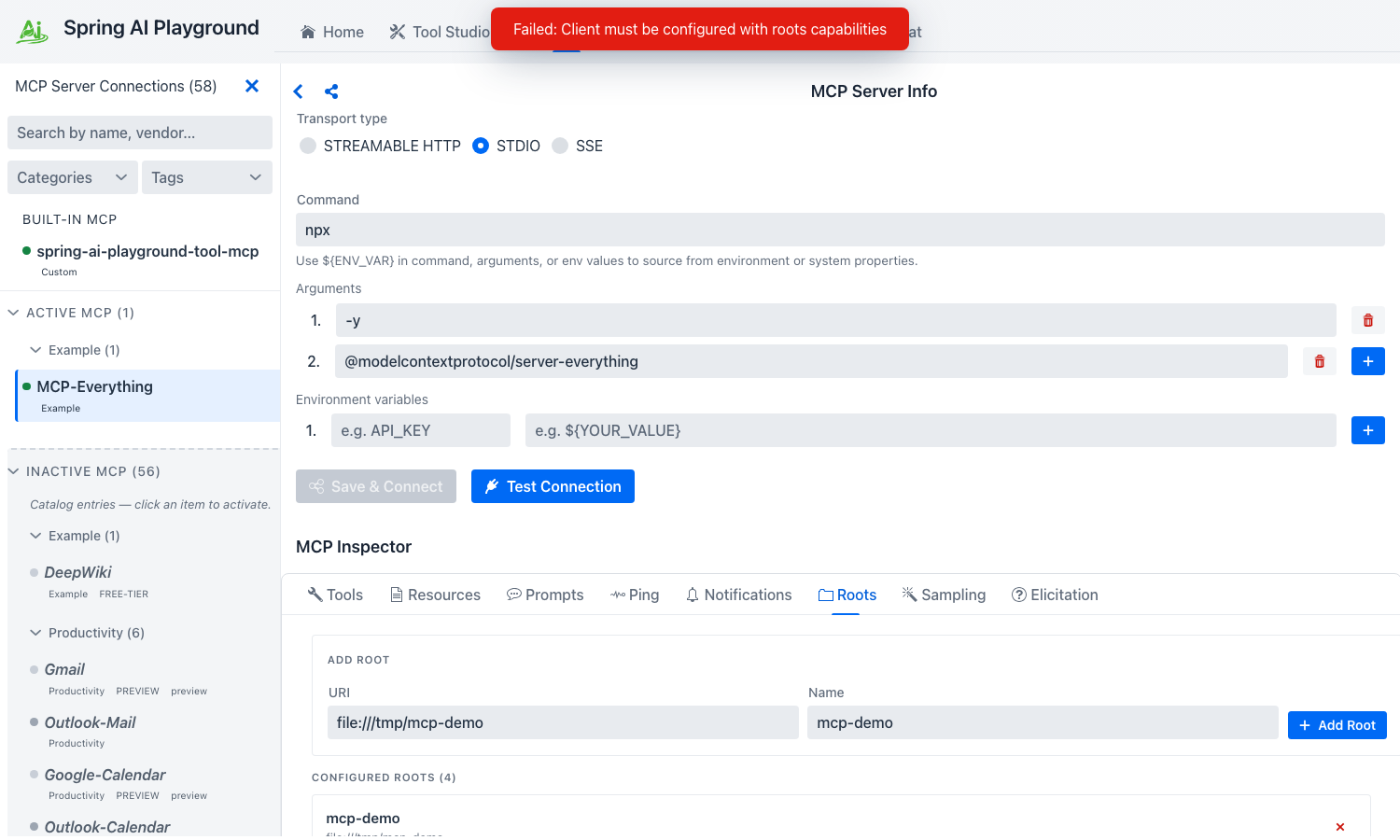This screenshot has height=840, width=1400.
Task: Click the root URI field
Action: (563, 722)
